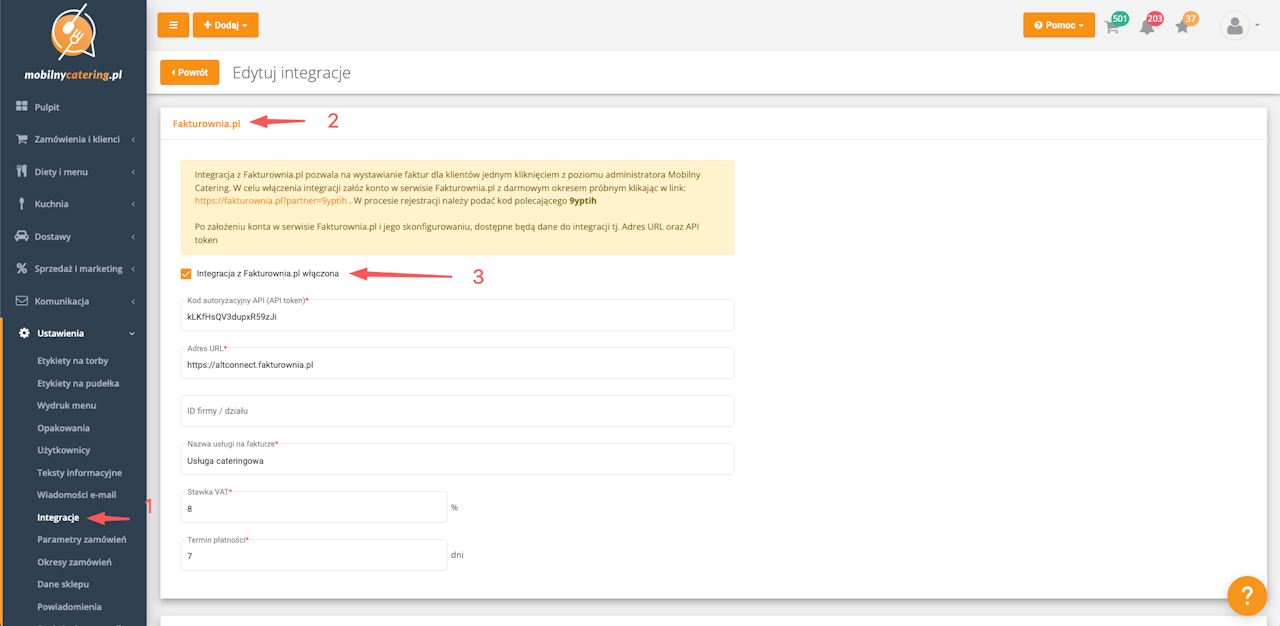Open the Pomoc dropdown menu

[x=1058, y=25]
